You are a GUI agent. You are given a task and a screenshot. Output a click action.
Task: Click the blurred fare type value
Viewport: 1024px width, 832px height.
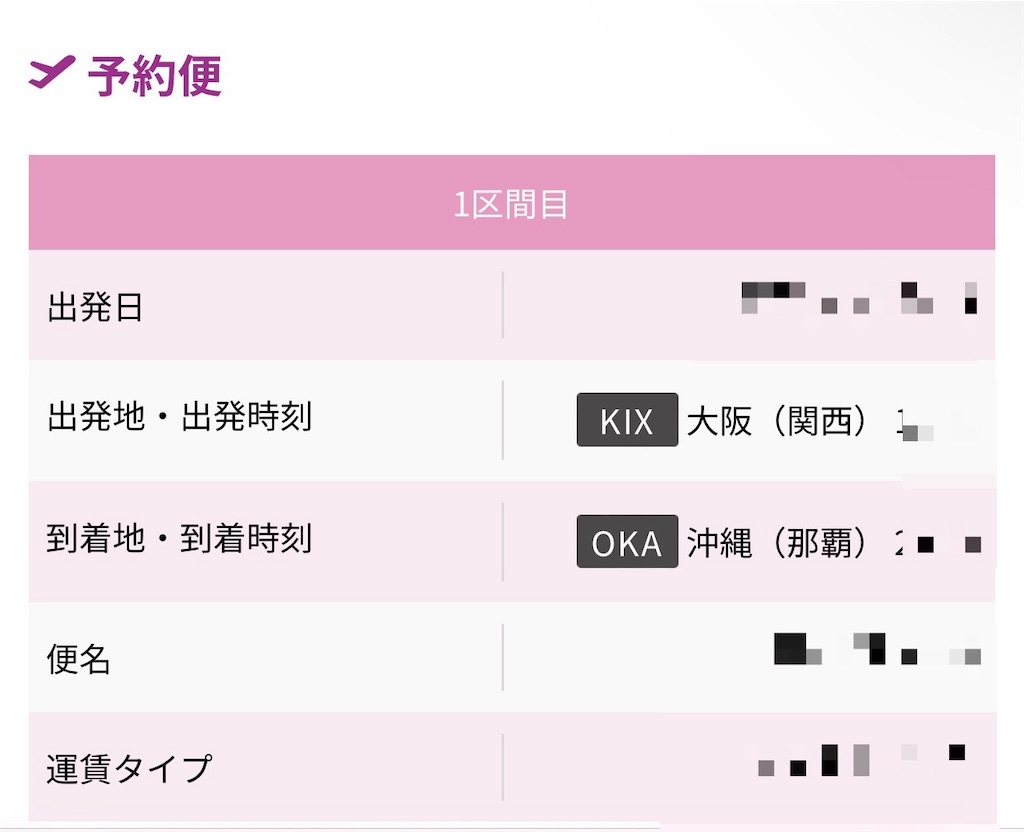tap(861, 760)
